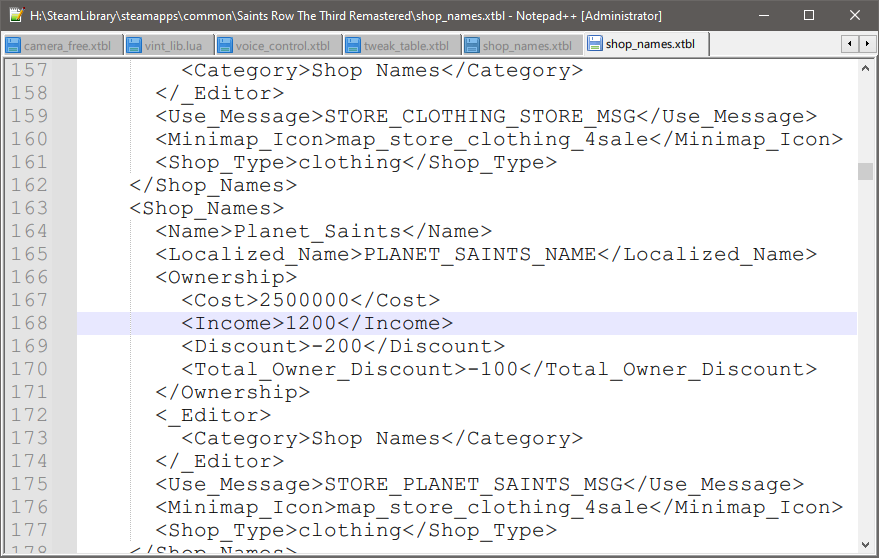Switch to vint_lib.lua tab
Screen dimensions: 879x558
(x=169, y=45)
